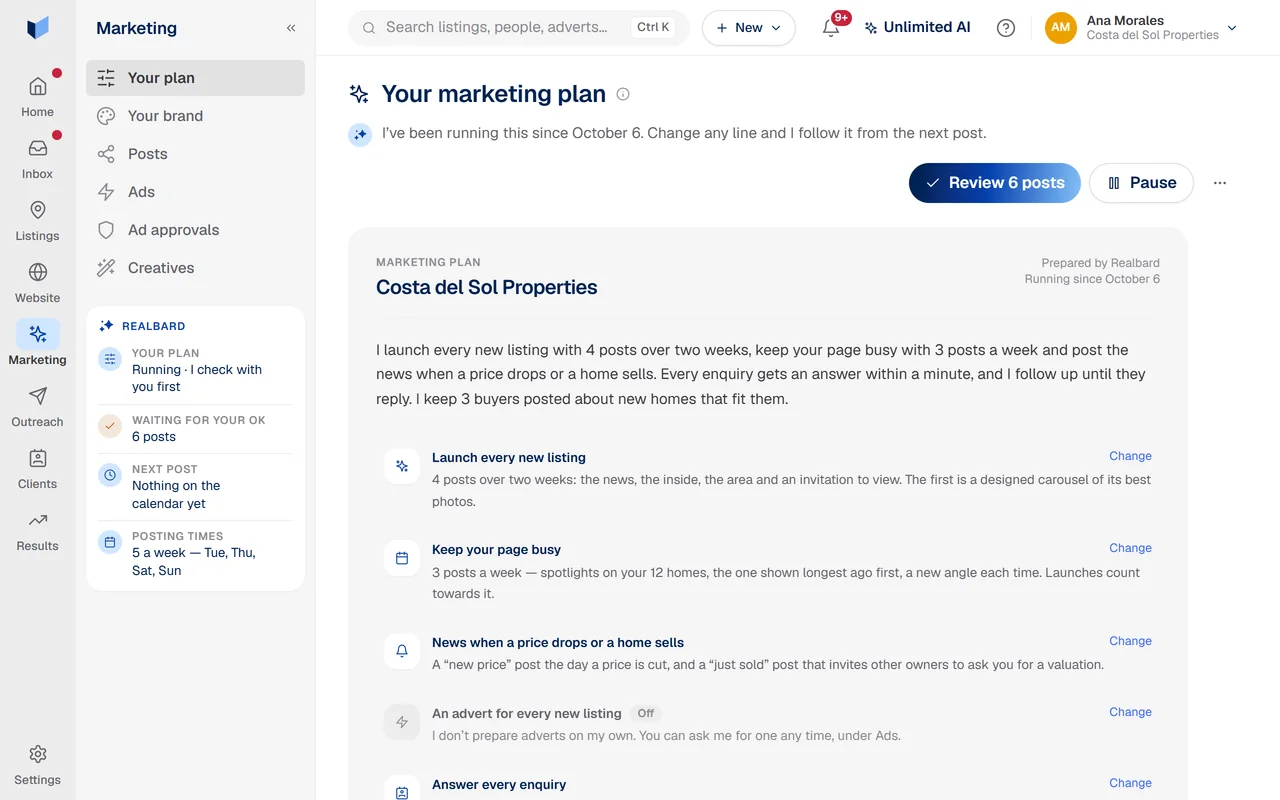Screen dimensions: 1280x800
Task: Open Ads in Marketing menu
Action: 195,192
